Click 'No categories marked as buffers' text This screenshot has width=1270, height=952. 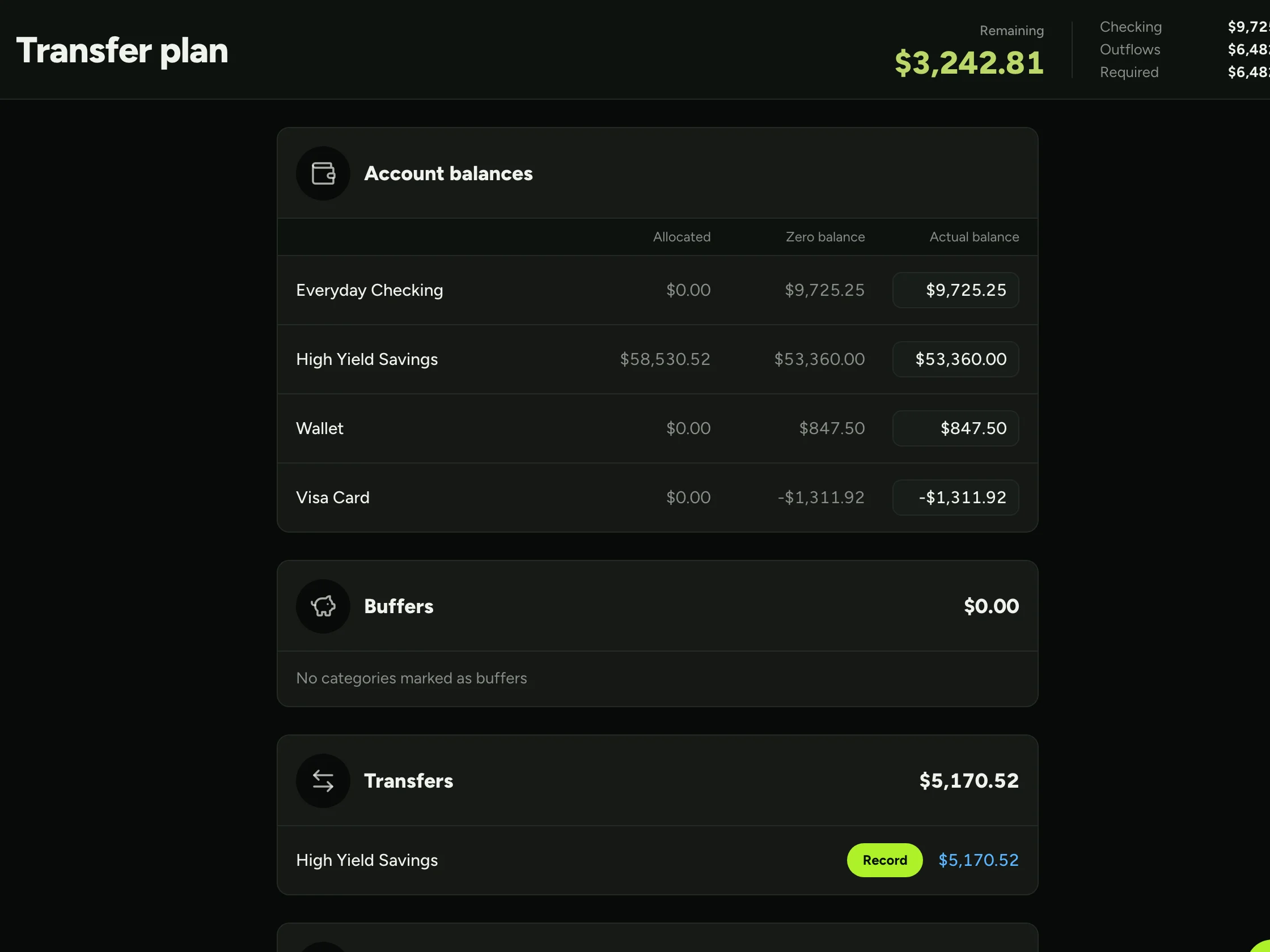click(411, 678)
